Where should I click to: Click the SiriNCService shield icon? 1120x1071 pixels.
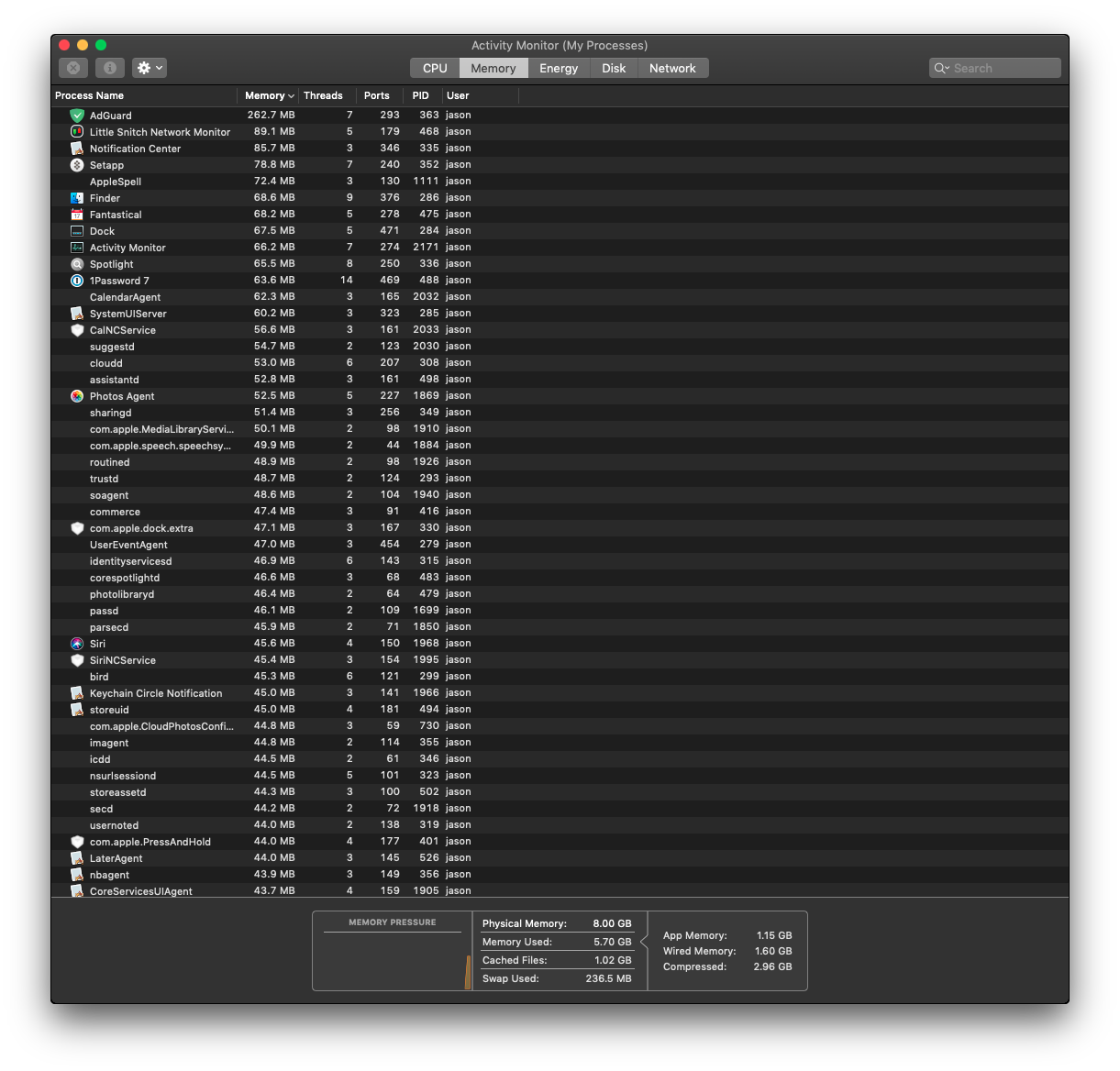click(x=77, y=660)
